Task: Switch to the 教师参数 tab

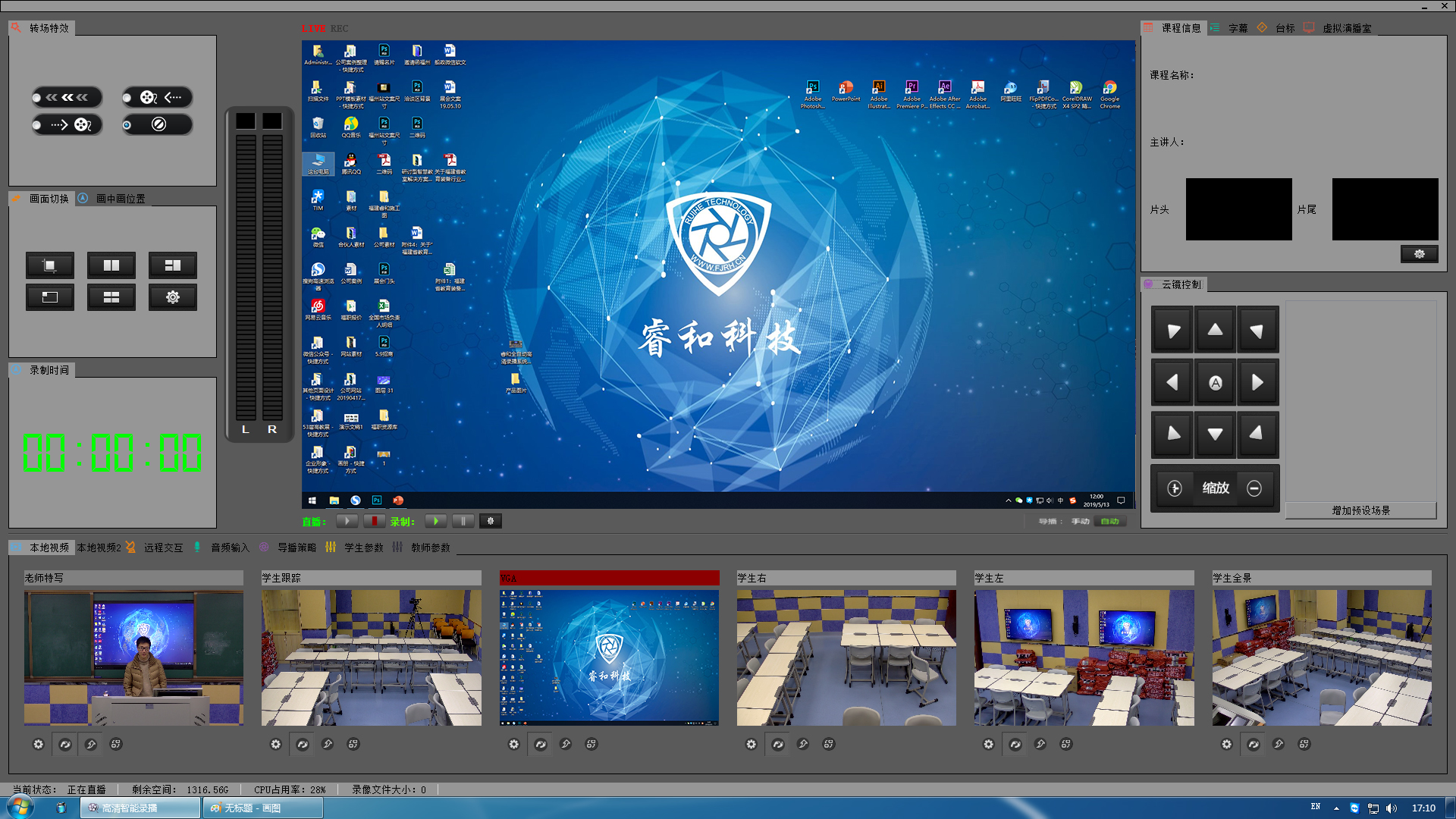Action: coord(422,548)
